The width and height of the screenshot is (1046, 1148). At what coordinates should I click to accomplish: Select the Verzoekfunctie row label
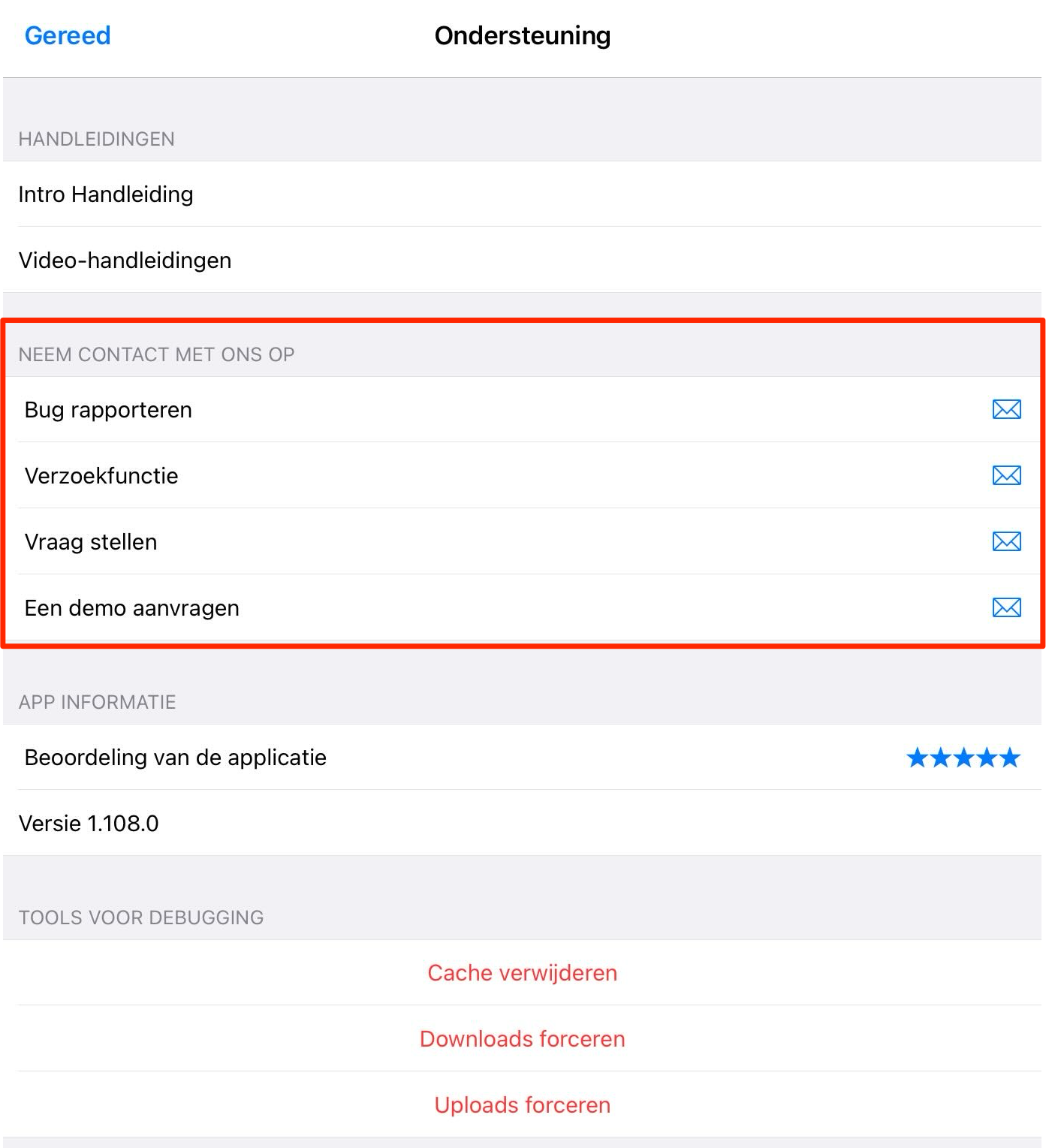[101, 476]
